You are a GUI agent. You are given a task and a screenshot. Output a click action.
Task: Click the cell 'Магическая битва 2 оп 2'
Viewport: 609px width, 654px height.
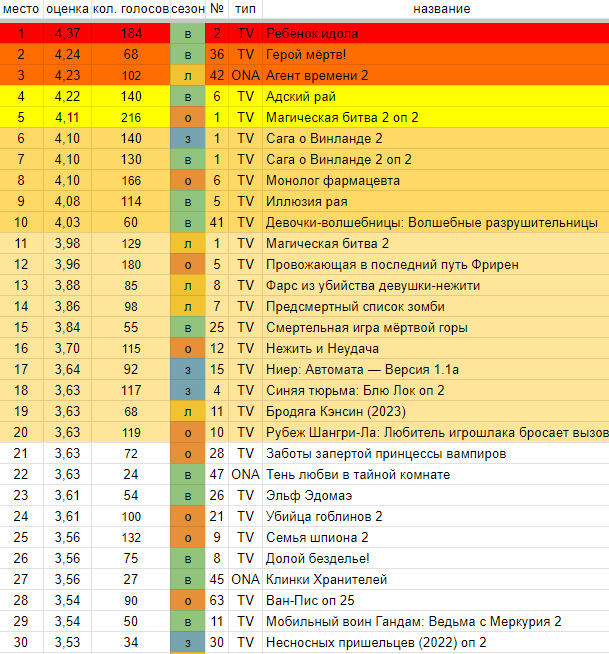coord(435,117)
